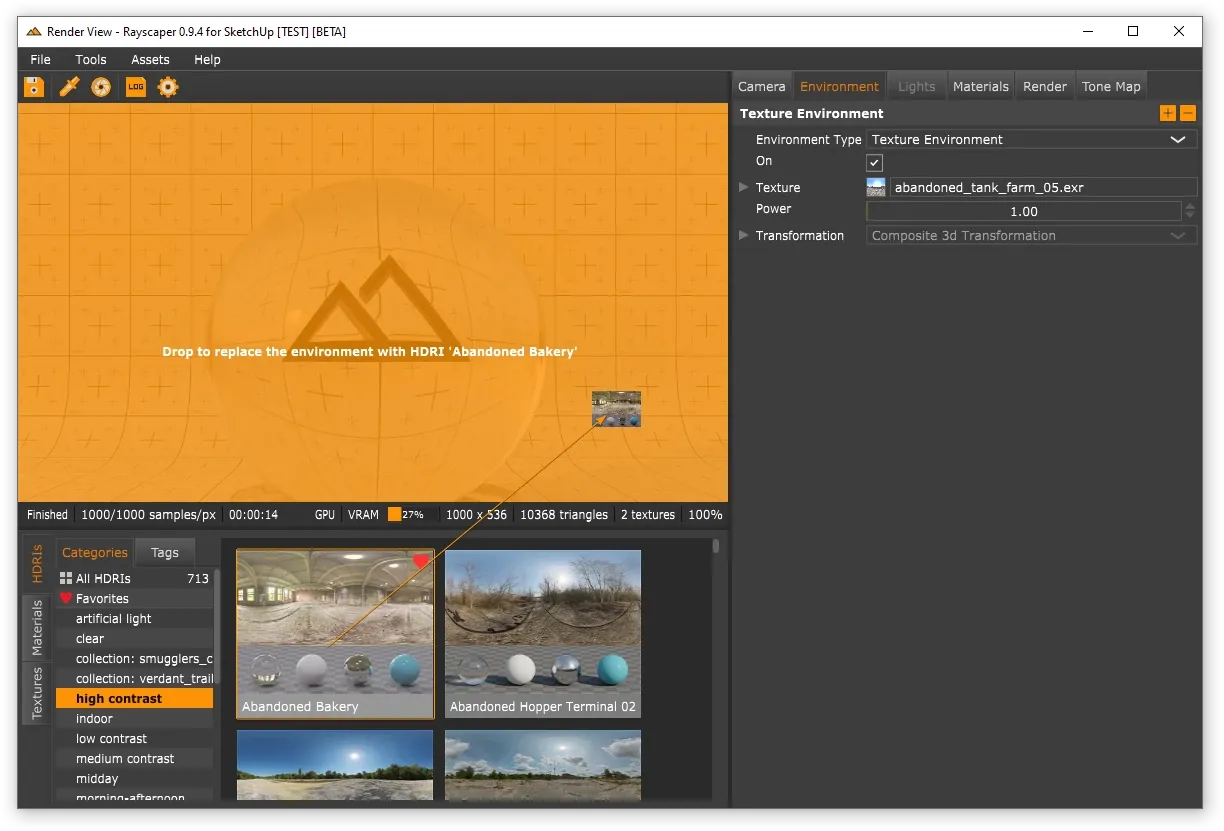The image size is (1224, 831).
Task: Switch to the Materials properties tab
Action: pos(980,86)
